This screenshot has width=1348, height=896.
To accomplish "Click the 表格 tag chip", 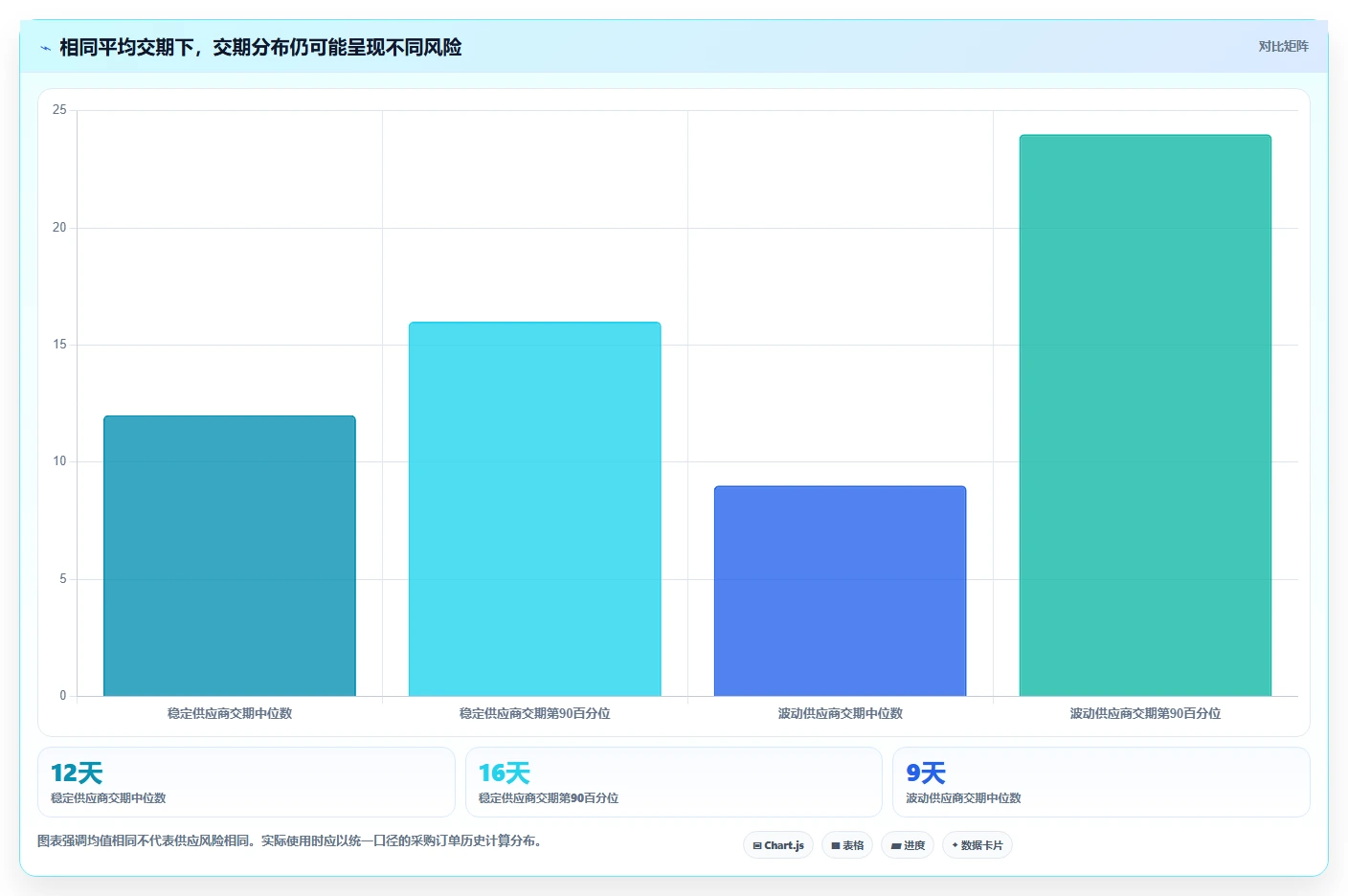I will [x=847, y=845].
